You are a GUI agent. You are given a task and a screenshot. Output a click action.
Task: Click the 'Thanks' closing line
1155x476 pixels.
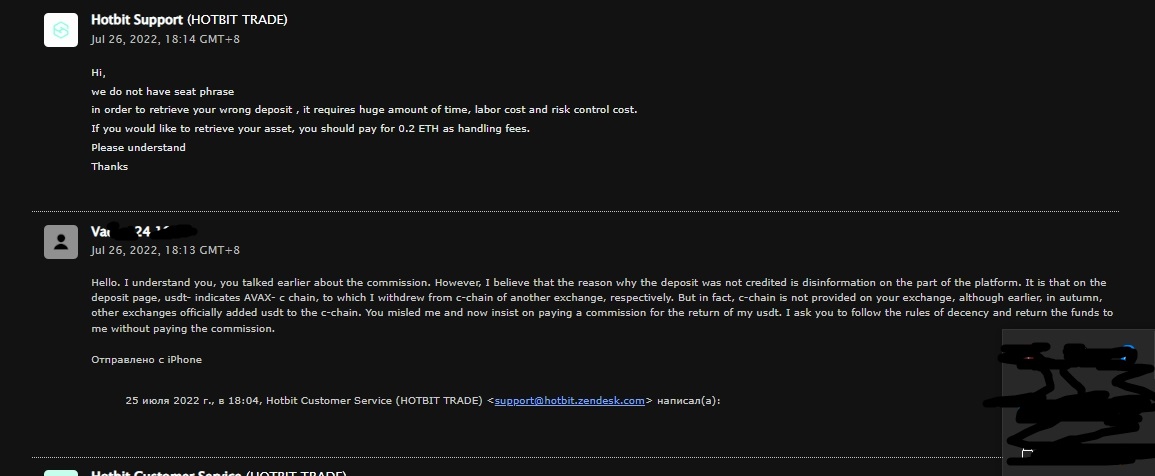[110, 167]
